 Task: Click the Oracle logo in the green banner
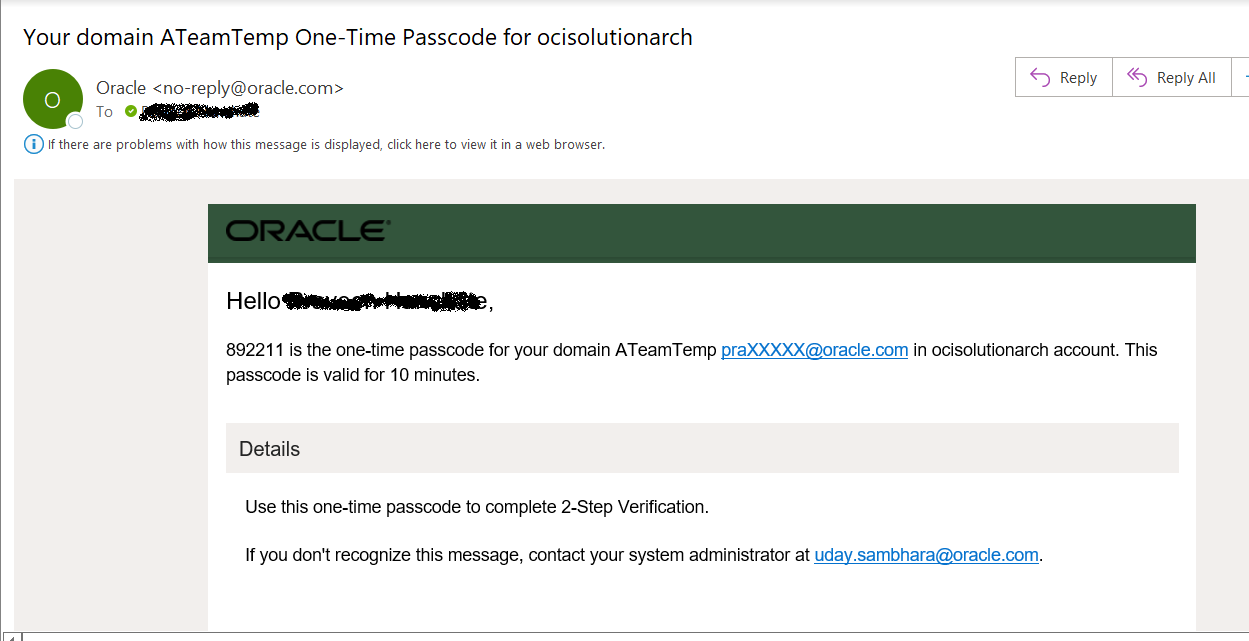coord(308,231)
